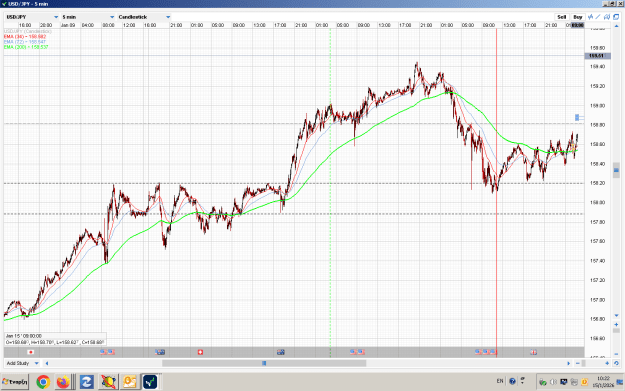
Task: Click vertical zoom out minus button
Action: tap(616, 353)
